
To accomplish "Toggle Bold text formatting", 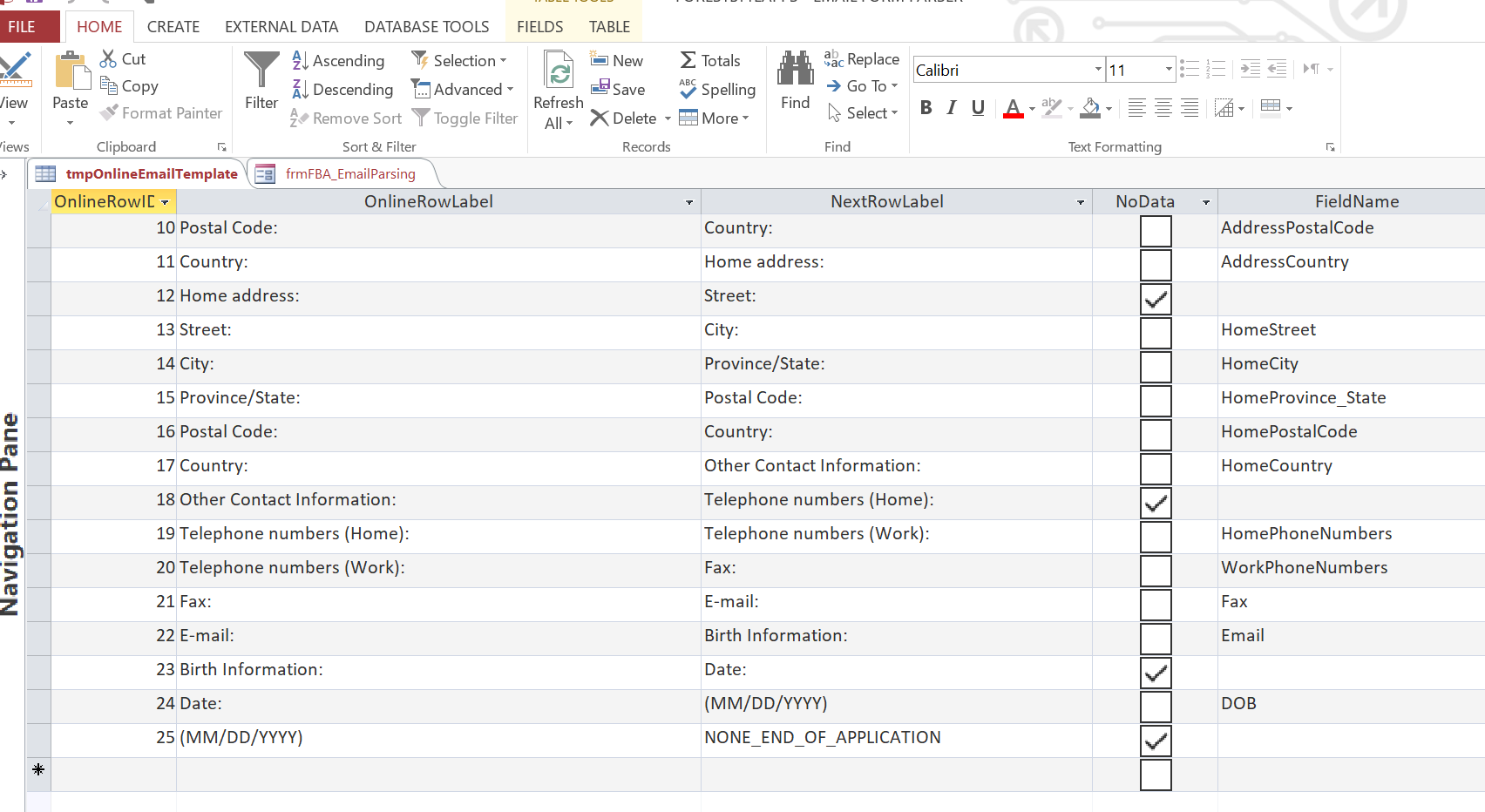I will 926,108.
